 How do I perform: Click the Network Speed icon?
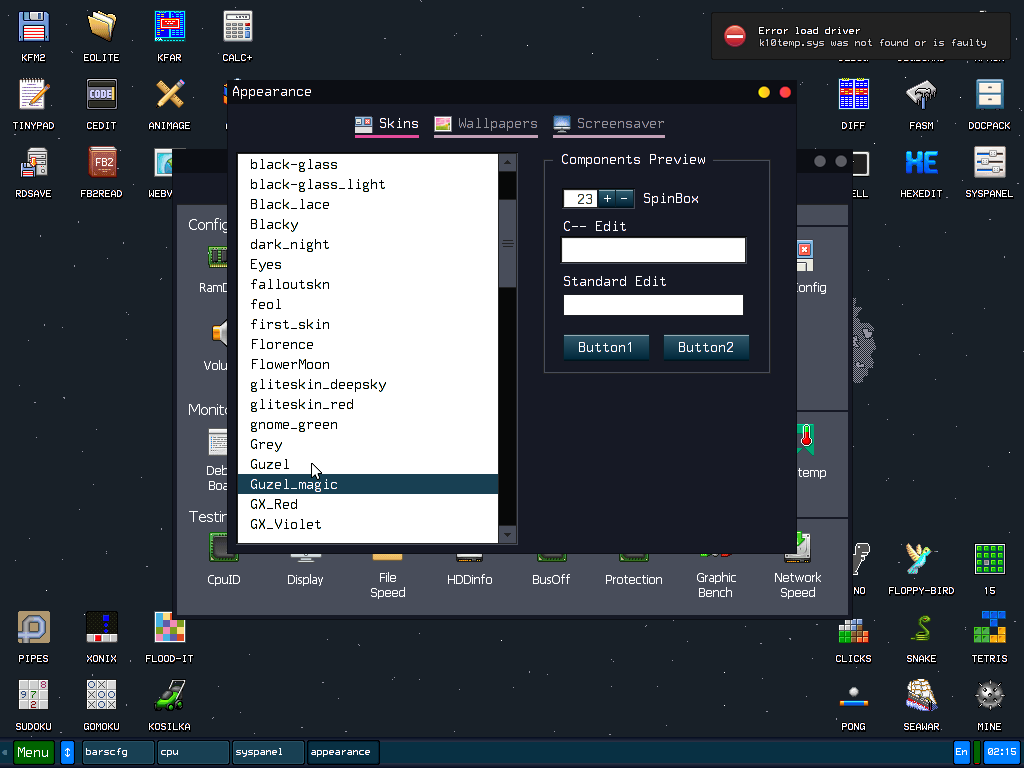click(797, 549)
